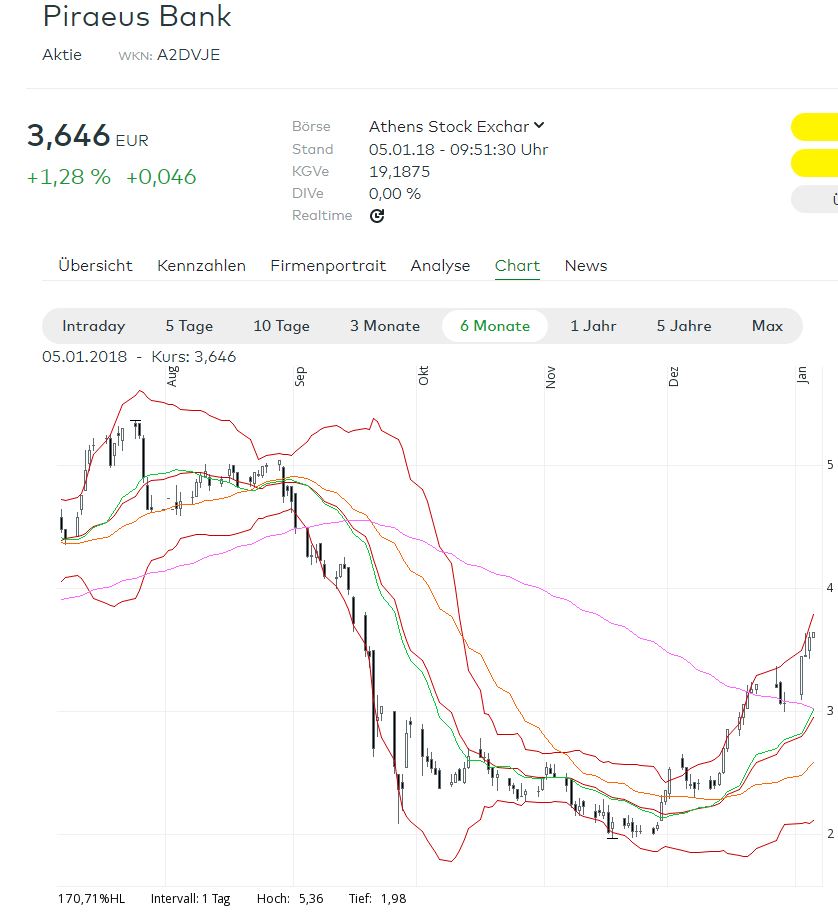Screen dimensions: 838x915
Task: Click the Tief: 1,98 value
Action: coord(378,899)
